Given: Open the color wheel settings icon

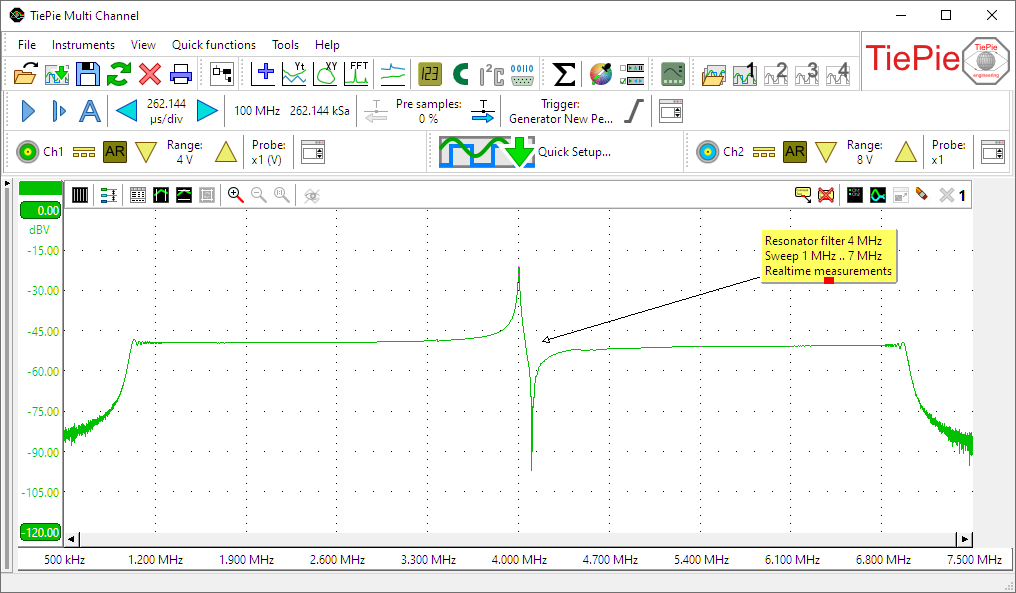Looking at the screenshot, I should click(600, 73).
